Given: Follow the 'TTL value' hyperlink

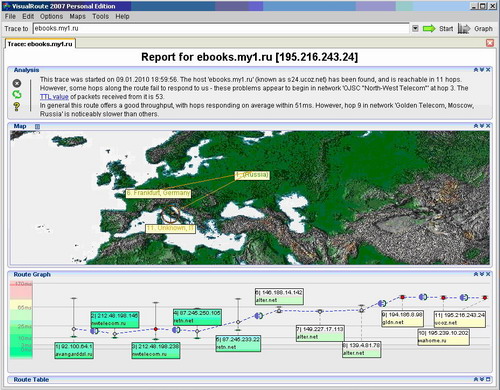Looking at the screenshot, I should (54, 97).
